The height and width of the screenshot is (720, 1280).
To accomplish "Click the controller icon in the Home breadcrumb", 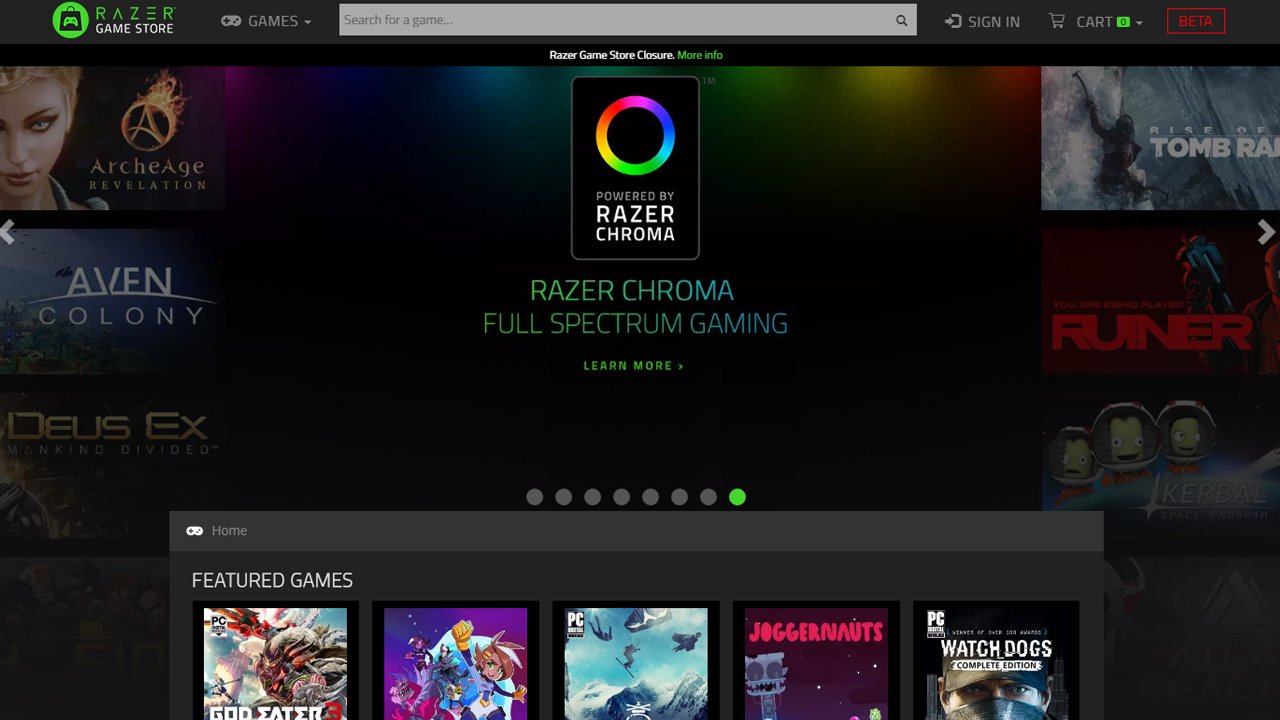I will (193, 531).
